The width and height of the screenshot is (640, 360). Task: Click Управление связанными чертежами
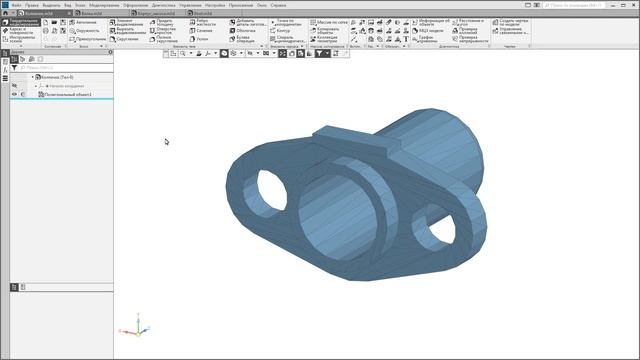pyautogui.click(x=510, y=31)
